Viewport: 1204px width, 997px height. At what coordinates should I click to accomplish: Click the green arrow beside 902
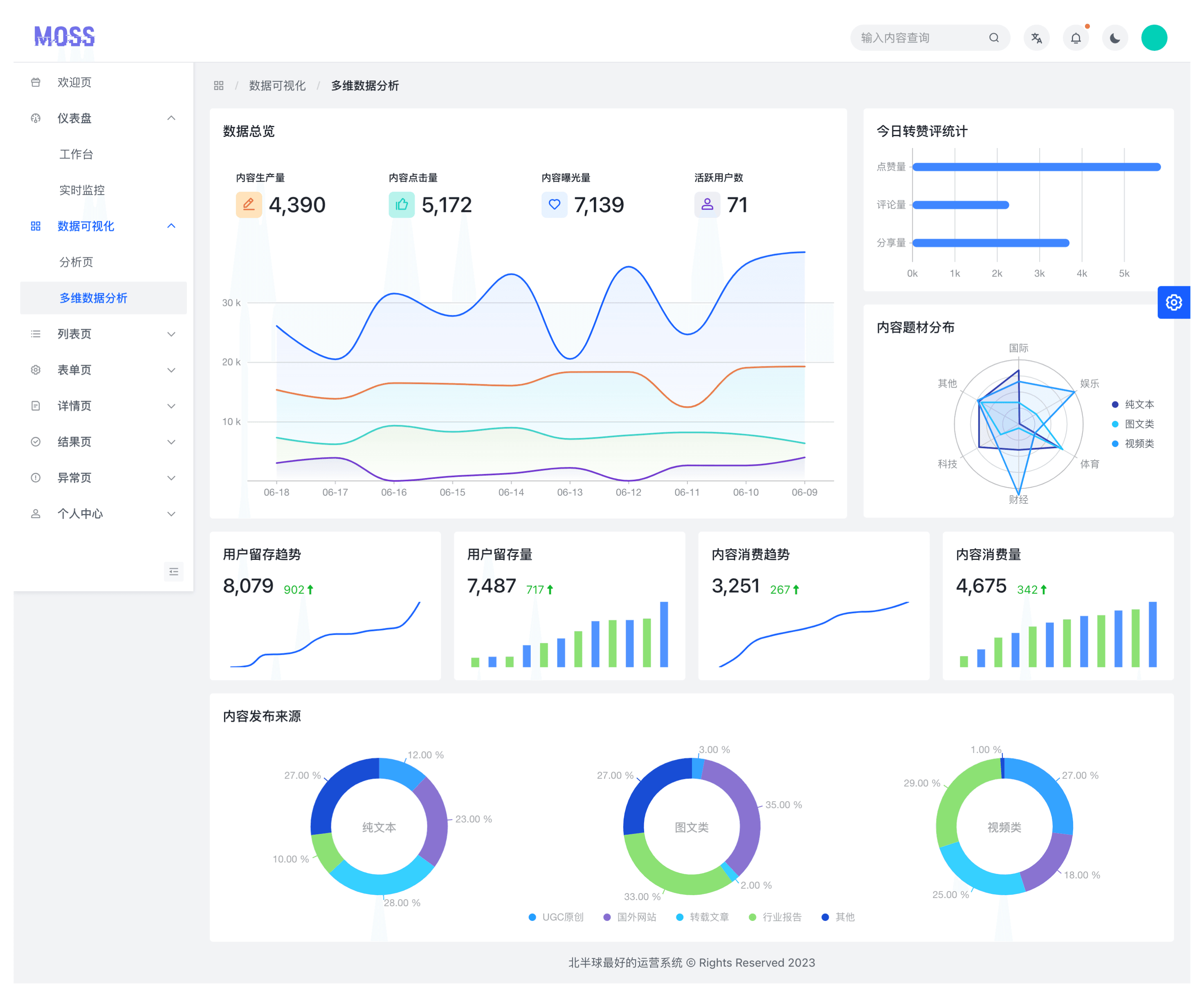pos(310,589)
